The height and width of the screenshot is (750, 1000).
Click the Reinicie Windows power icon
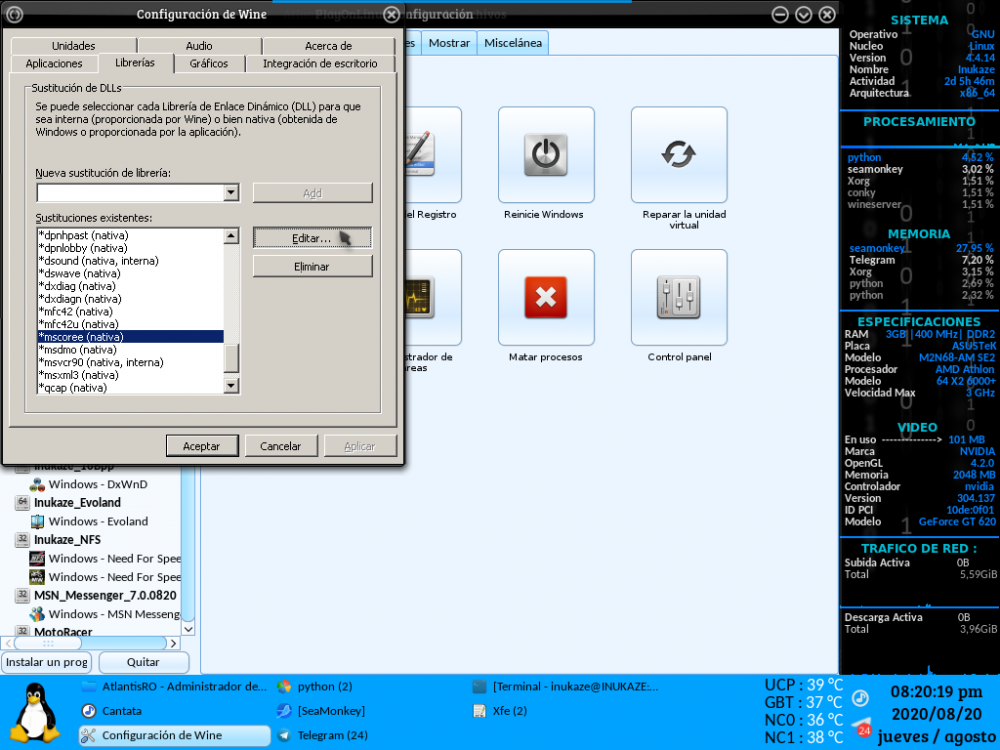[x=545, y=155]
